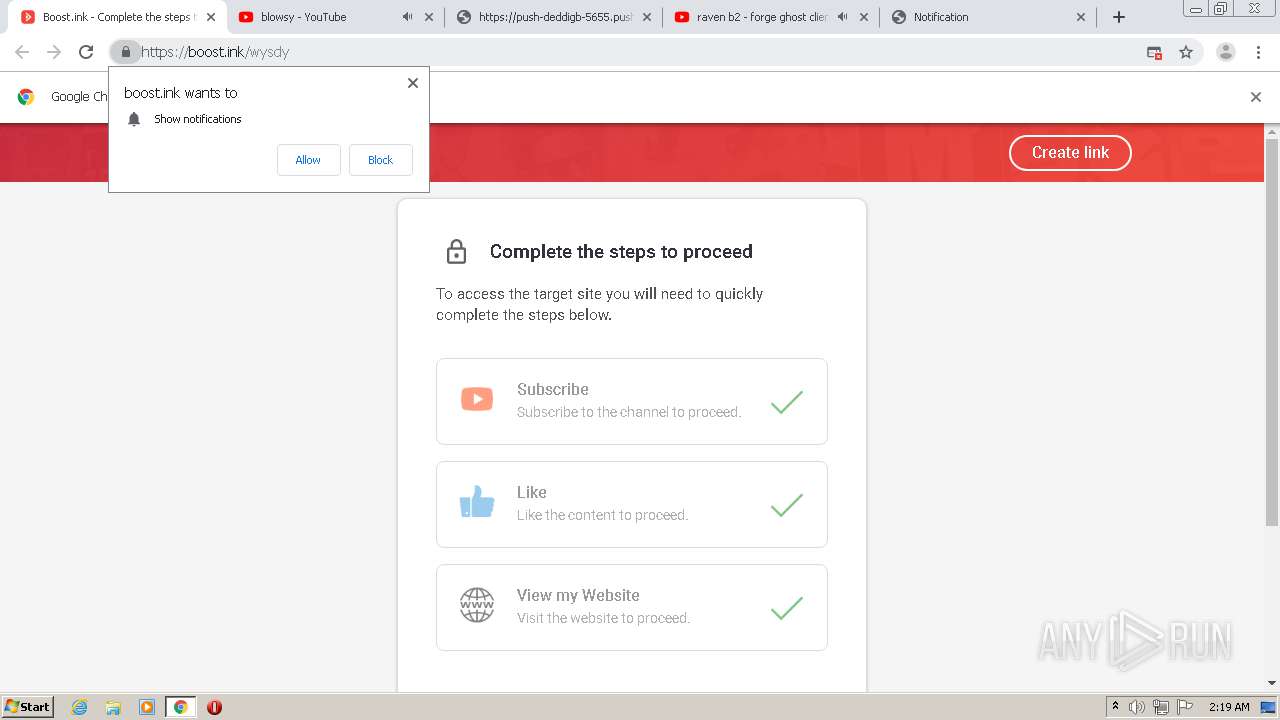Reload the boost.ink page
Viewport: 1280px width, 720px height.
[86, 52]
